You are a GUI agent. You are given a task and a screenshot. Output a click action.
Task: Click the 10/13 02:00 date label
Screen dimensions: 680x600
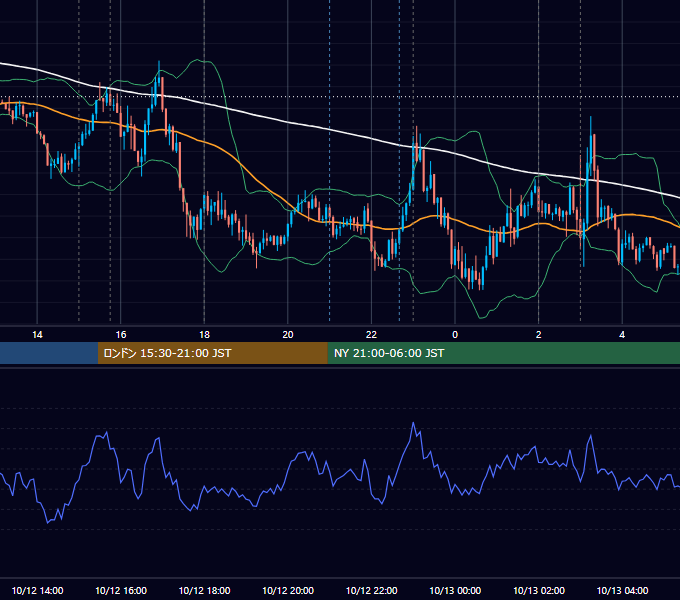(x=539, y=590)
